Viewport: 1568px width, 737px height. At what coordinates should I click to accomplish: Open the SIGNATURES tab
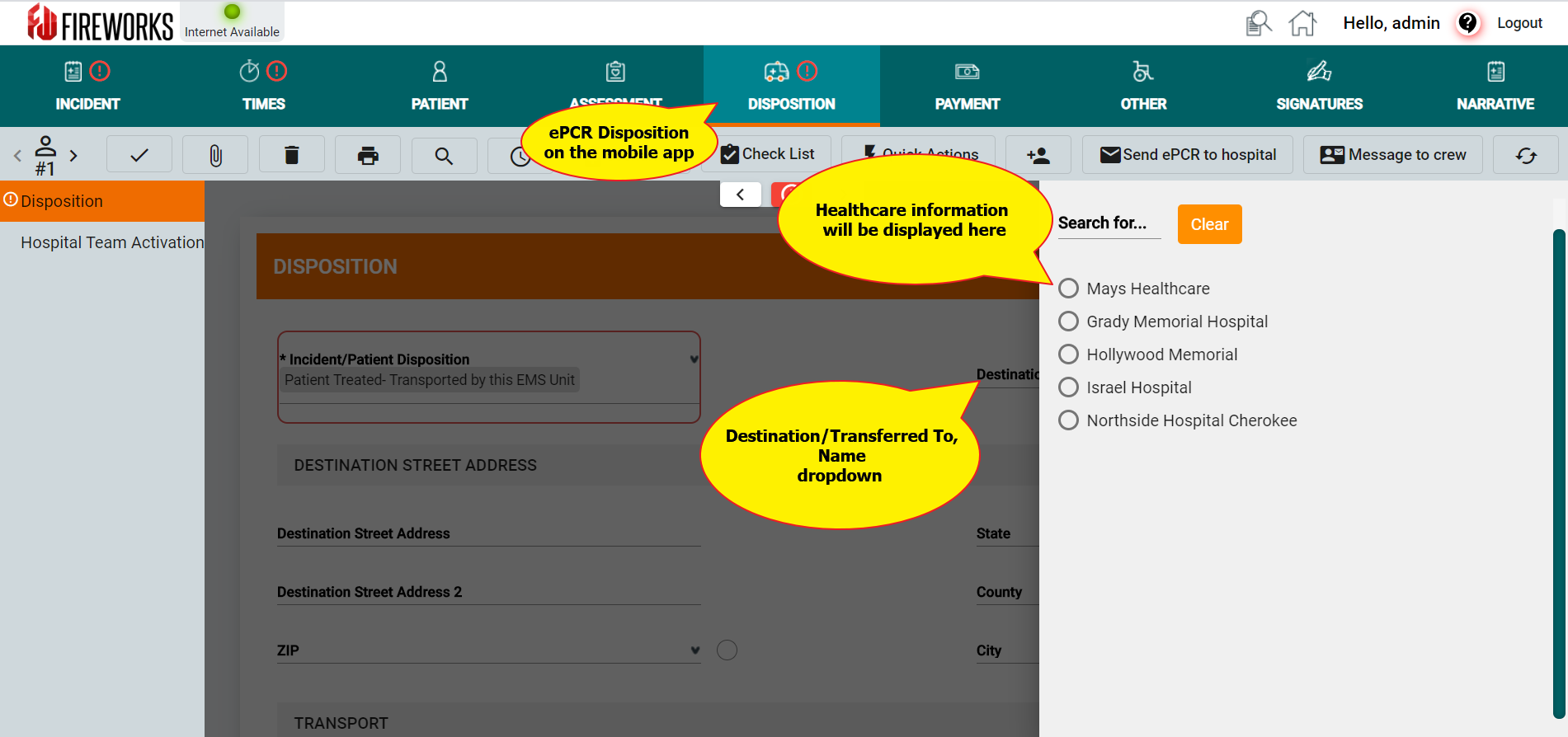click(x=1320, y=86)
